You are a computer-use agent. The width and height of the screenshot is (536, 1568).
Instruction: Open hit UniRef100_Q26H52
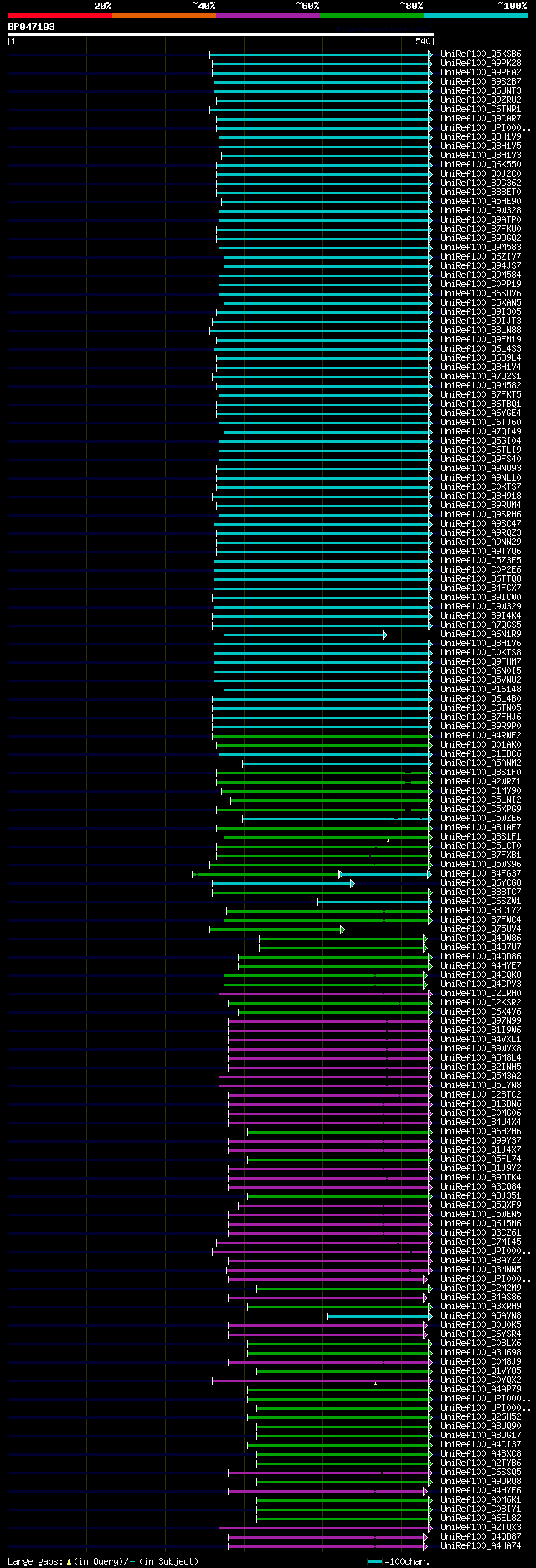[481, 1416]
